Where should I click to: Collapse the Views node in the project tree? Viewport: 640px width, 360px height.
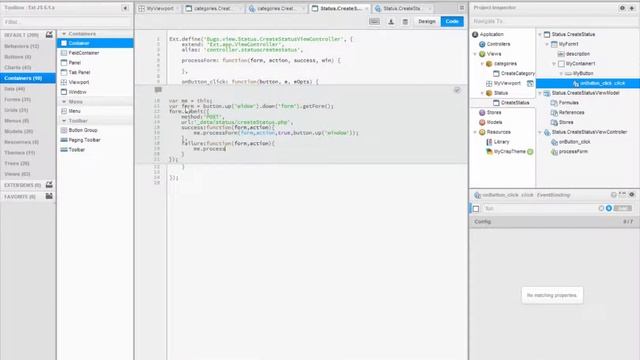tap(475, 54)
